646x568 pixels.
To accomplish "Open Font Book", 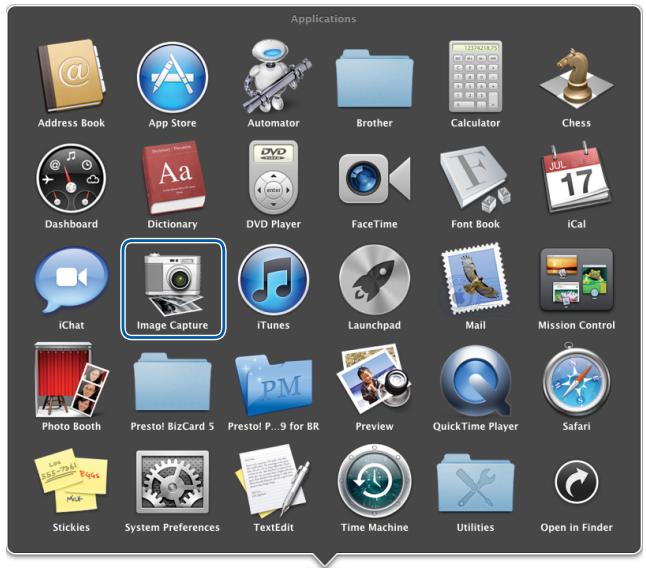I will [475, 178].
